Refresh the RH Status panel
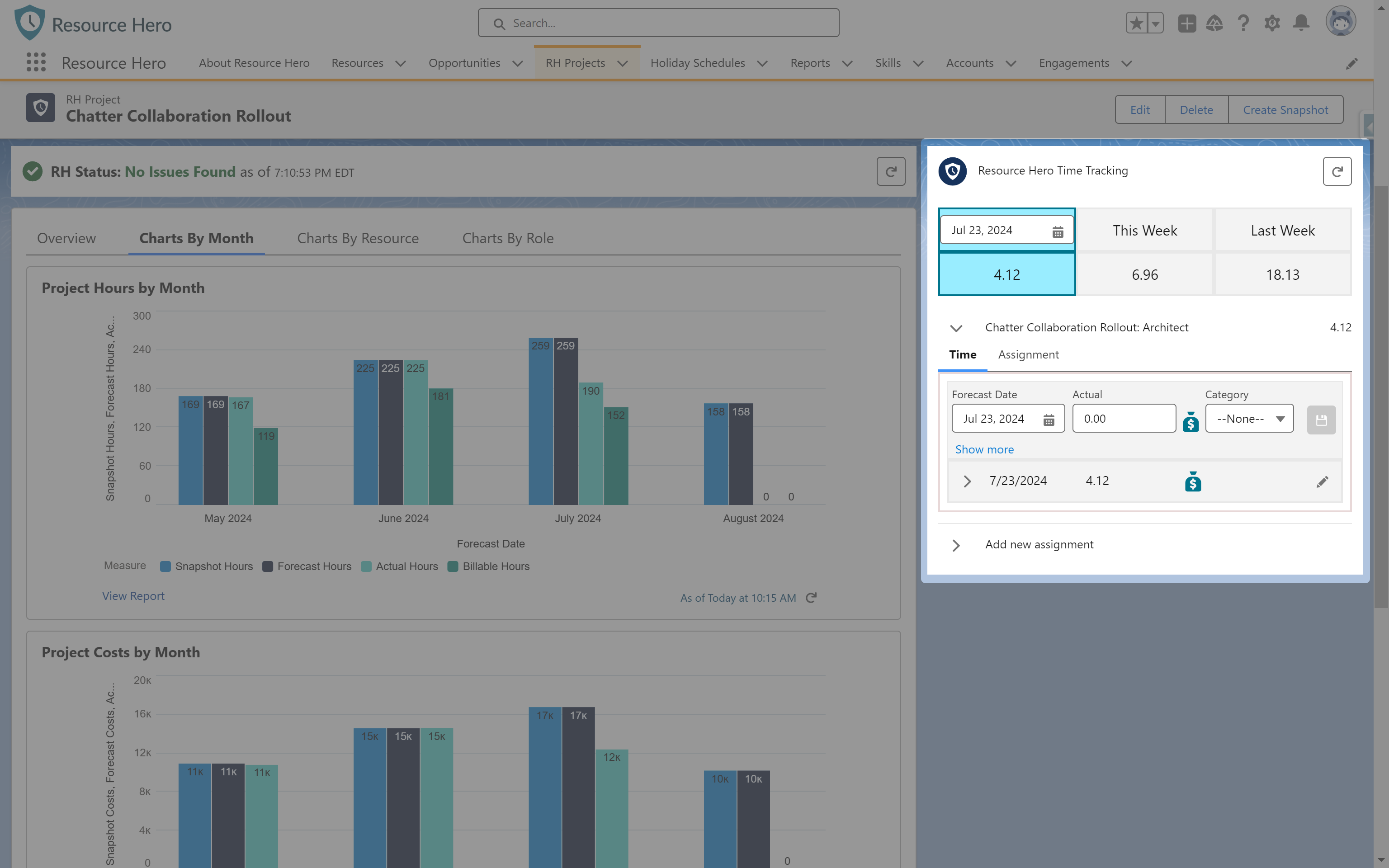Screen dimensions: 1389x868 [x=891, y=172]
